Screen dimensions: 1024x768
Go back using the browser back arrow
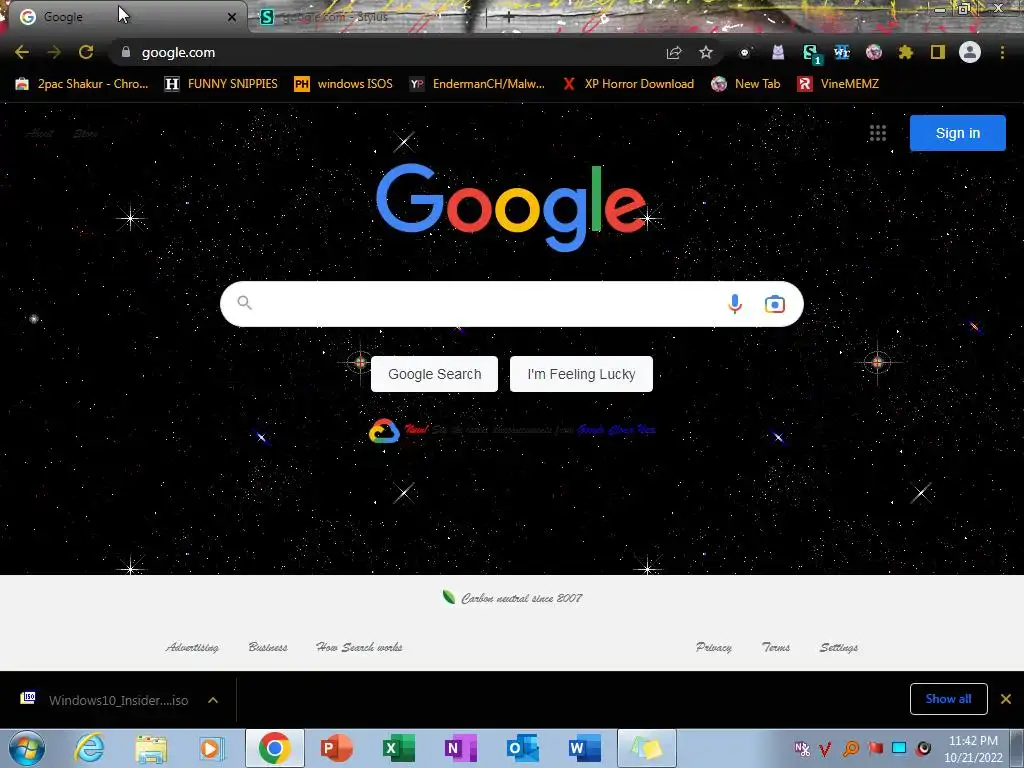coord(22,52)
